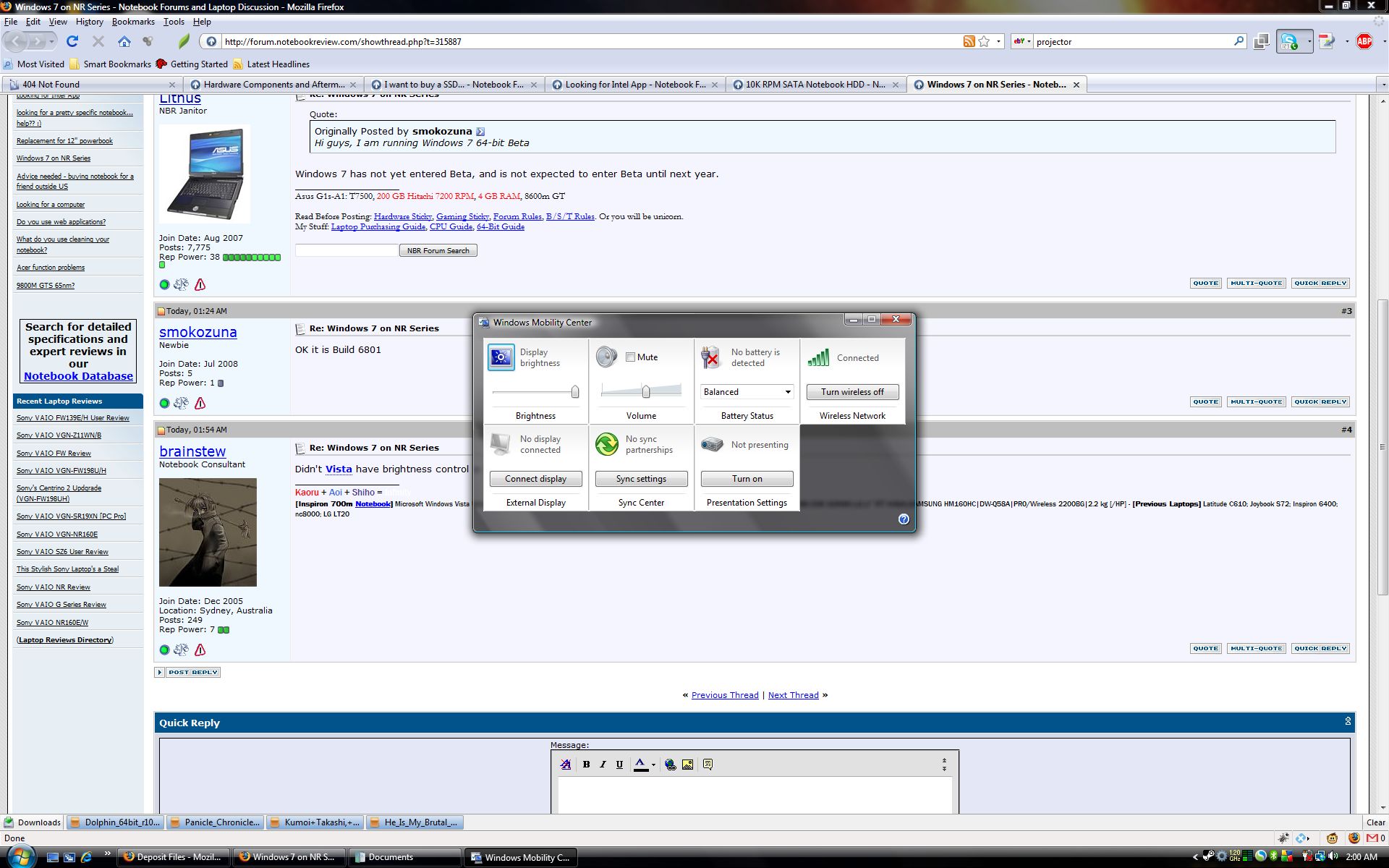
Task: Open the Next Thread link
Action: pyautogui.click(x=793, y=695)
